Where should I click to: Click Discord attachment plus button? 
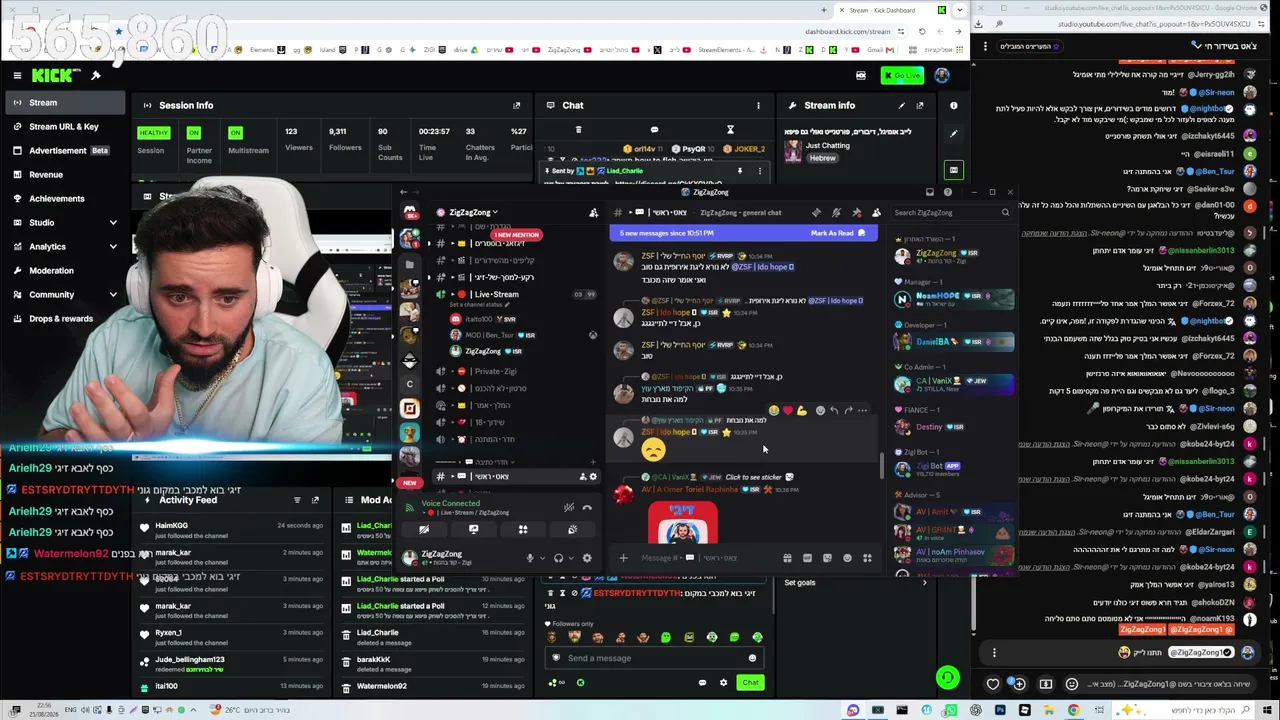(623, 558)
